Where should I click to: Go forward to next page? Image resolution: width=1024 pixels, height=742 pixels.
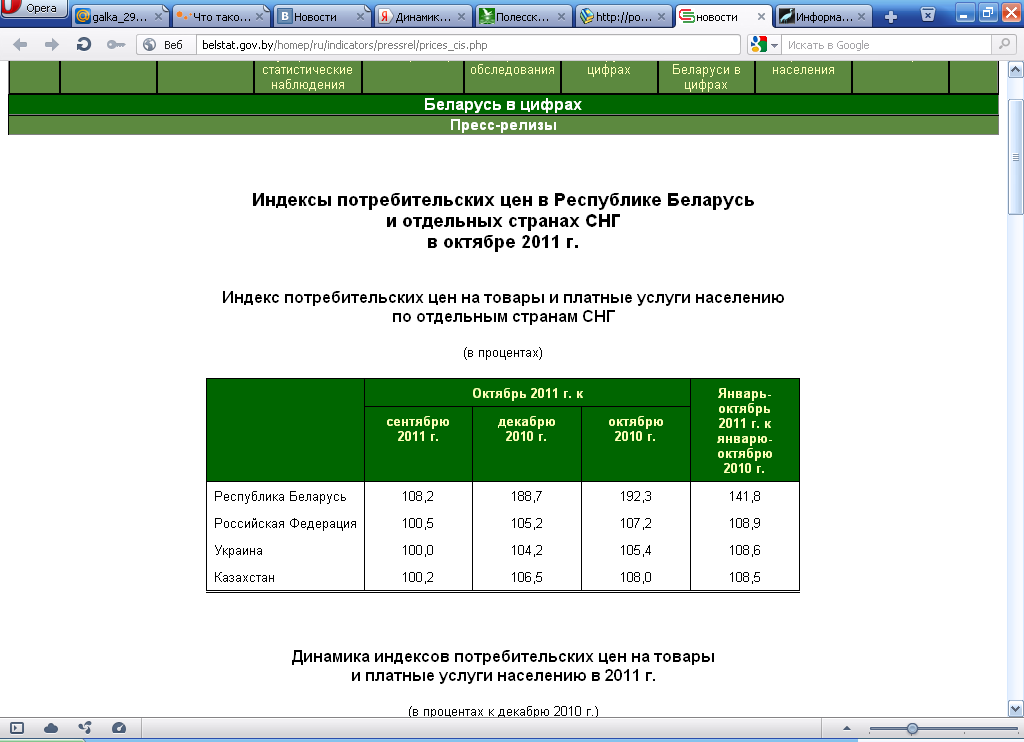tap(52, 44)
